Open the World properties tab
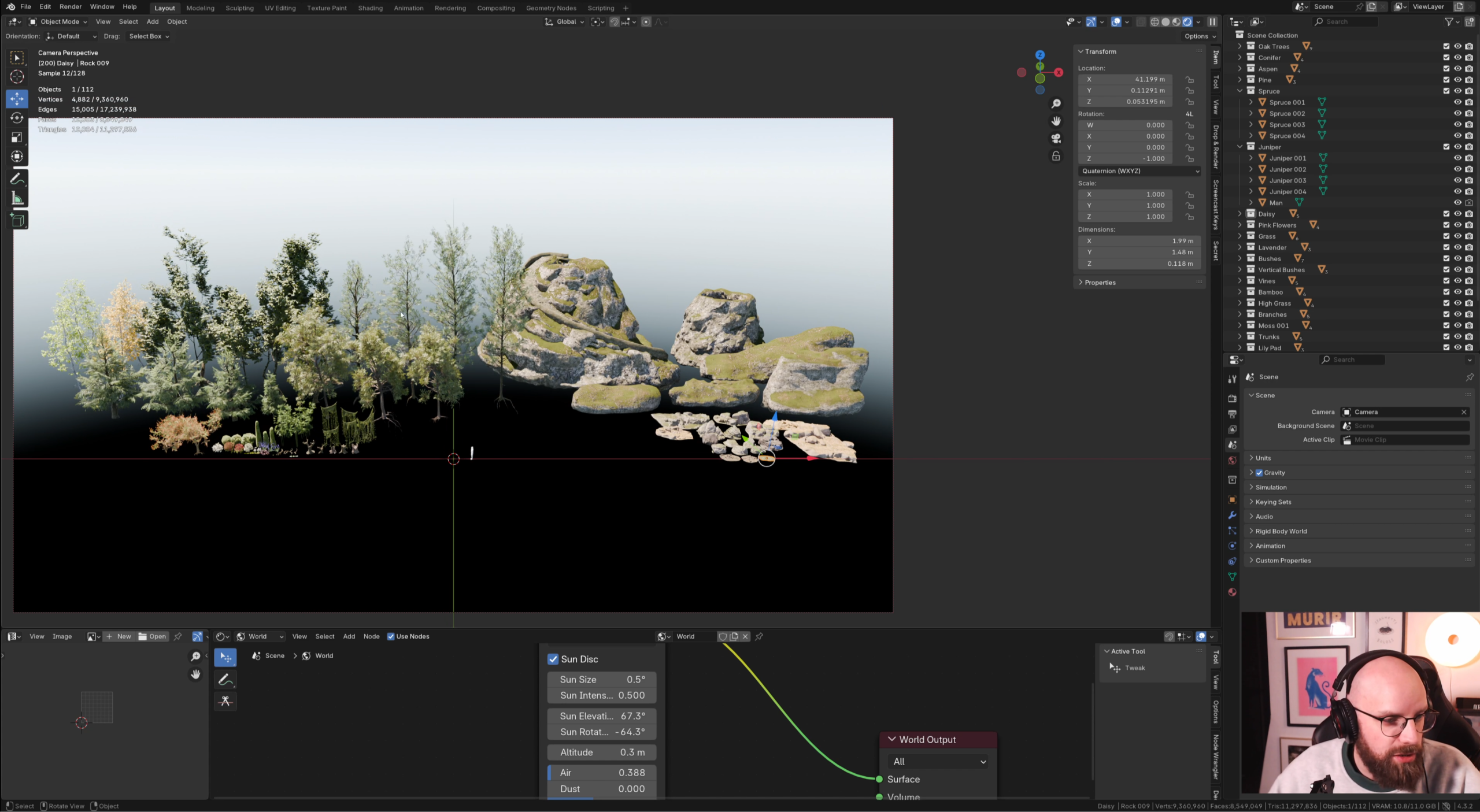This screenshot has width=1480, height=812. tap(1232, 460)
